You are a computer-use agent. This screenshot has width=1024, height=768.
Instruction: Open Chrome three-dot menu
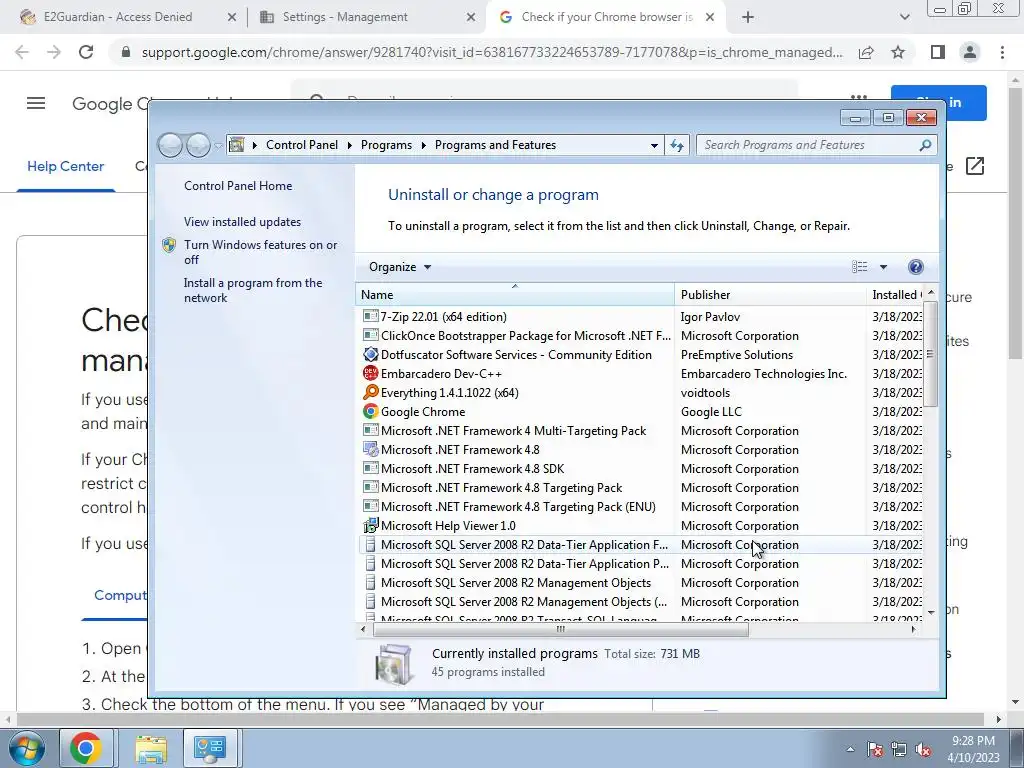pos(1002,52)
